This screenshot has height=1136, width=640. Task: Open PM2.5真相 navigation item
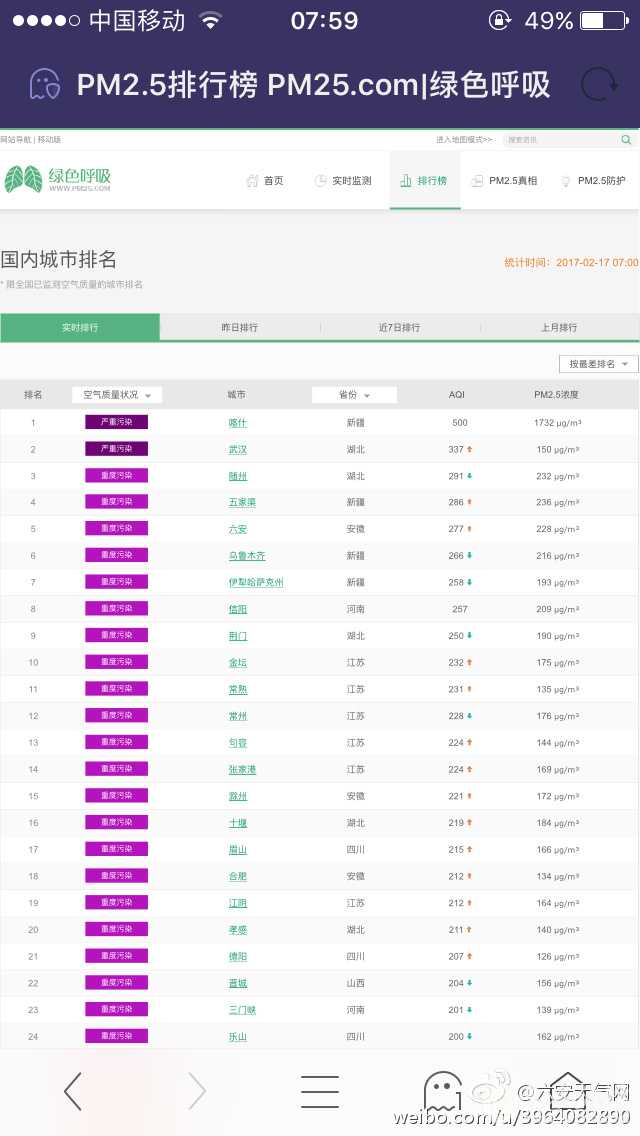coord(505,181)
